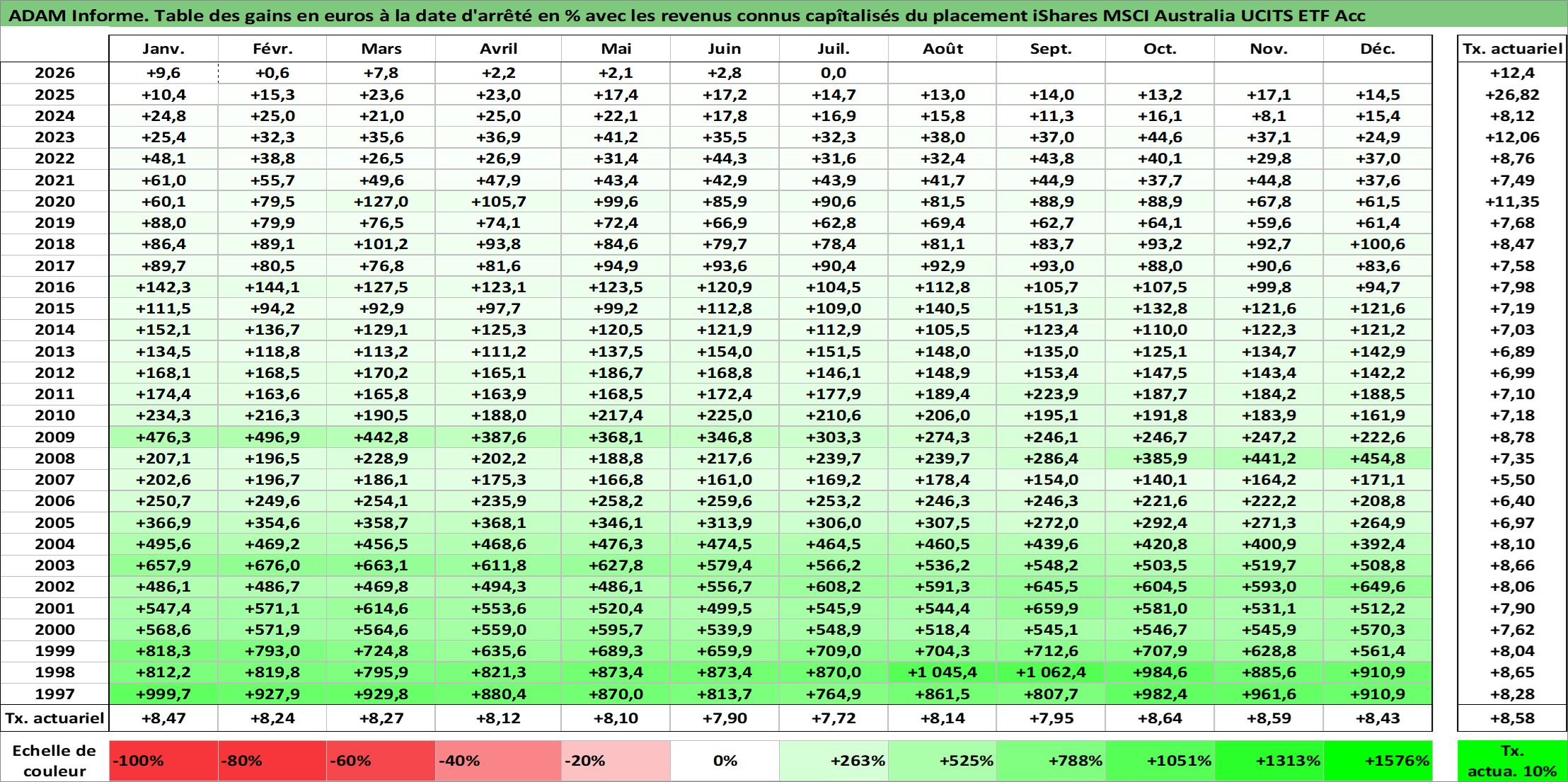The height and width of the screenshot is (782, 1568).
Task: Click the '+26,82' actuarial rate for 2025
Action: [1512, 95]
